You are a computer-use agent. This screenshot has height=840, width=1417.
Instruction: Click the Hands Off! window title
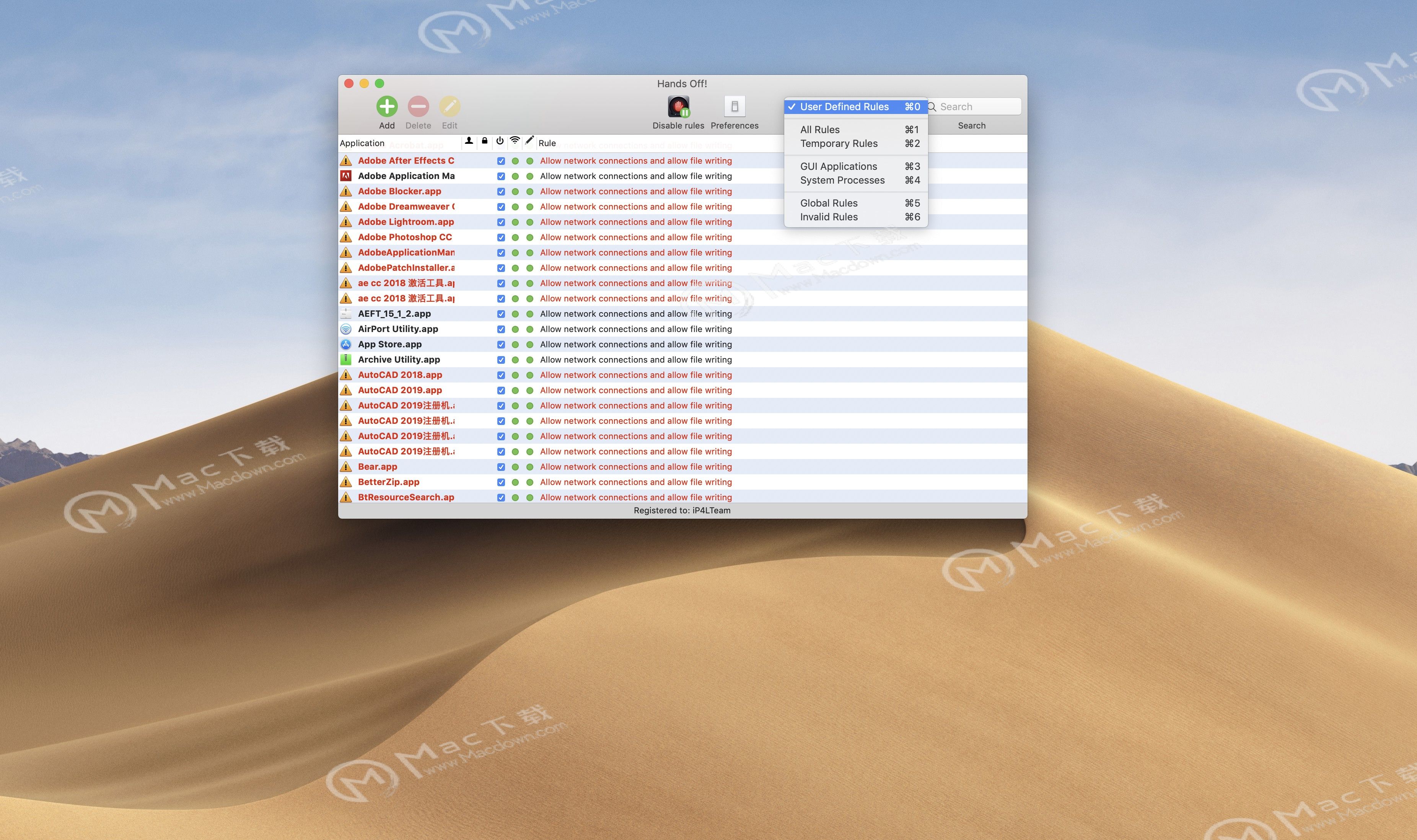pos(682,84)
